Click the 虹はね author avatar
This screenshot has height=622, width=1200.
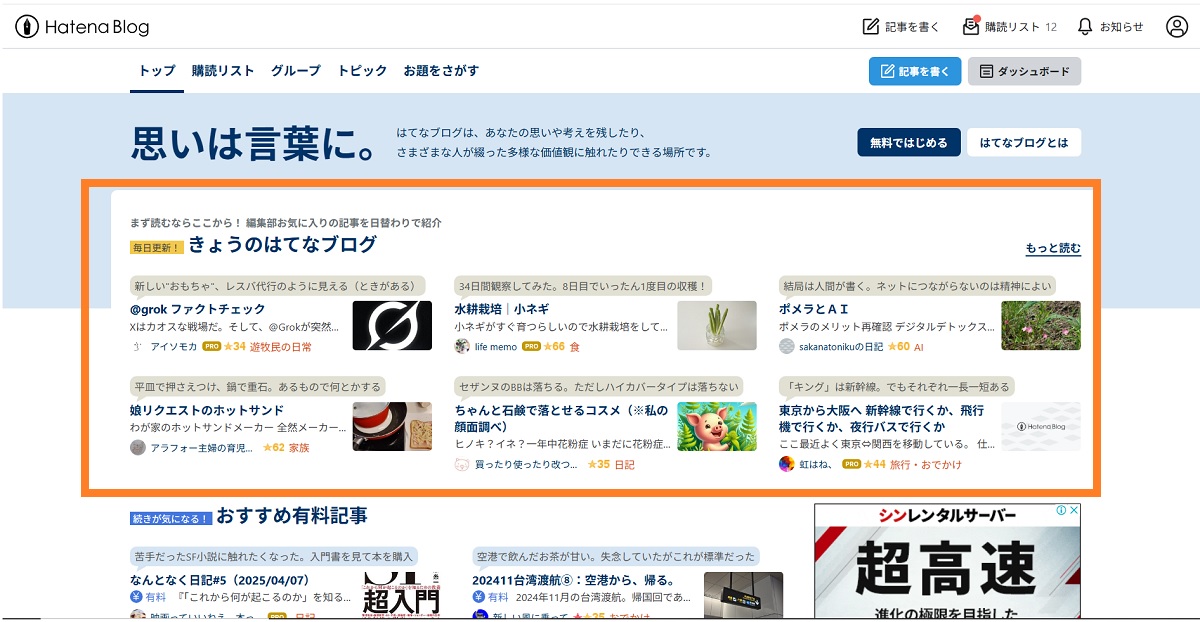pyautogui.click(x=787, y=465)
